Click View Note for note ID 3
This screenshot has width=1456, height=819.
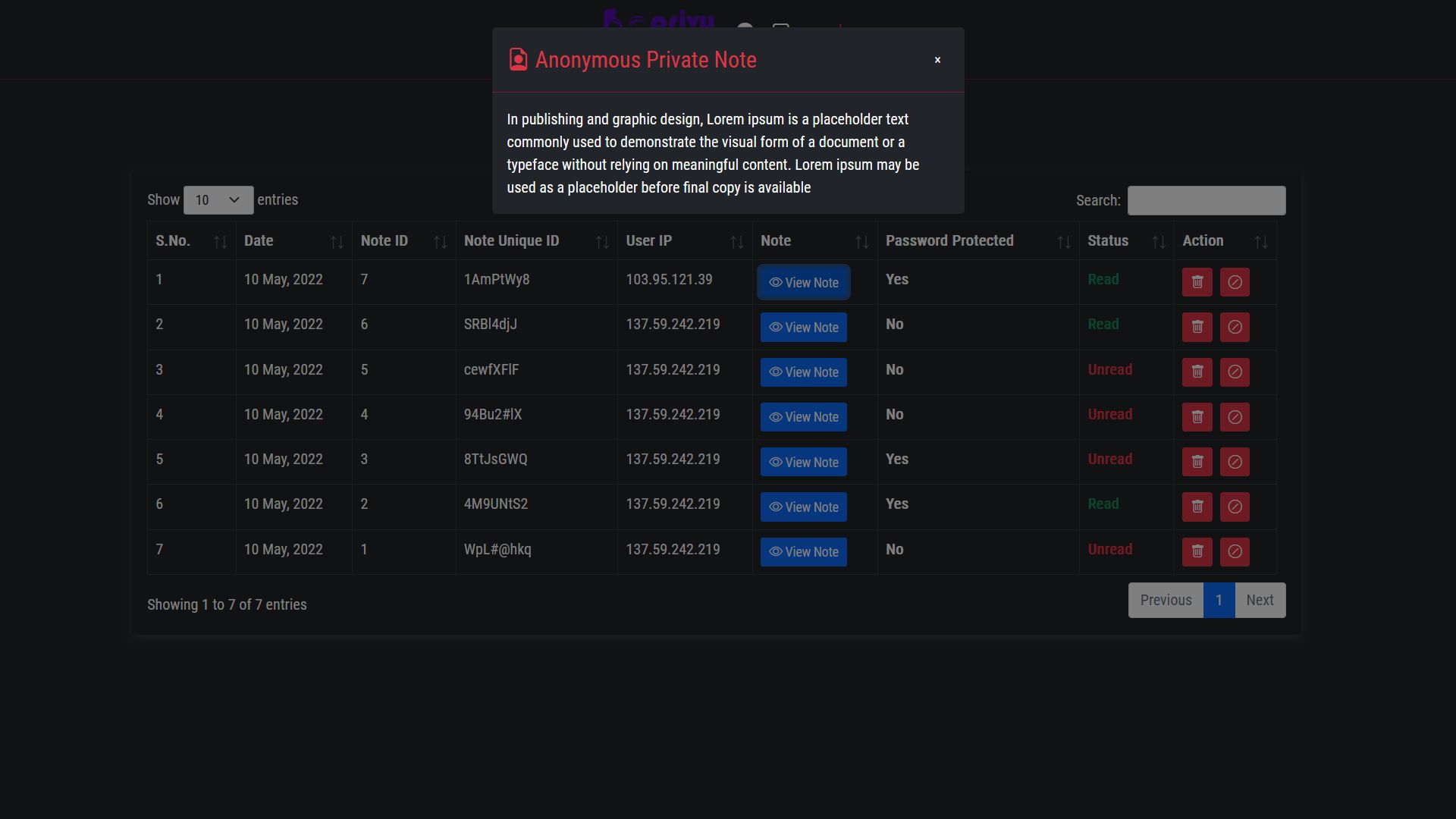point(803,463)
